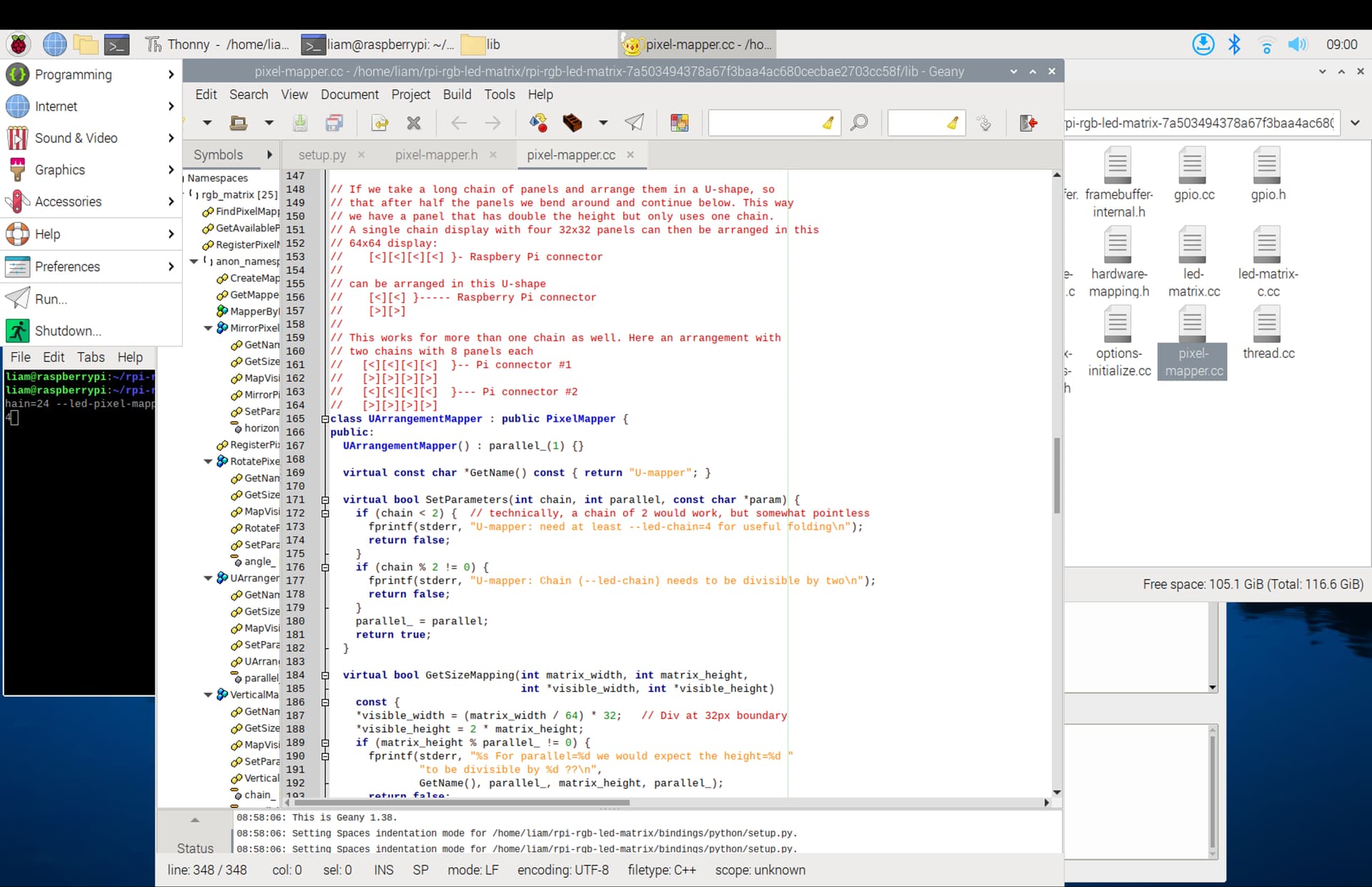Screen dimensions: 1372x887
Task: Navigate forward with the right arrow icon
Action: tap(493, 123)
